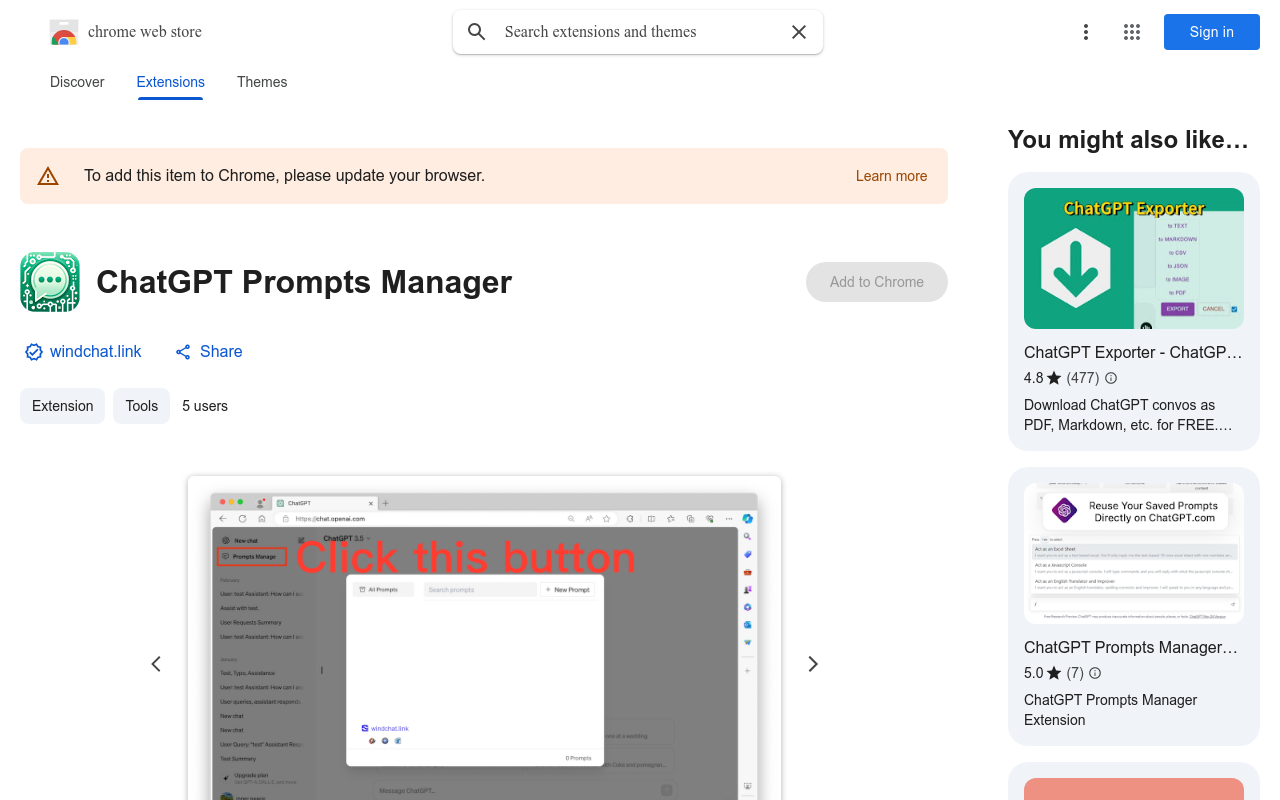Screen dimensions: 1280x800
Task: Click the Share button
Action: [x=208, y=352]
